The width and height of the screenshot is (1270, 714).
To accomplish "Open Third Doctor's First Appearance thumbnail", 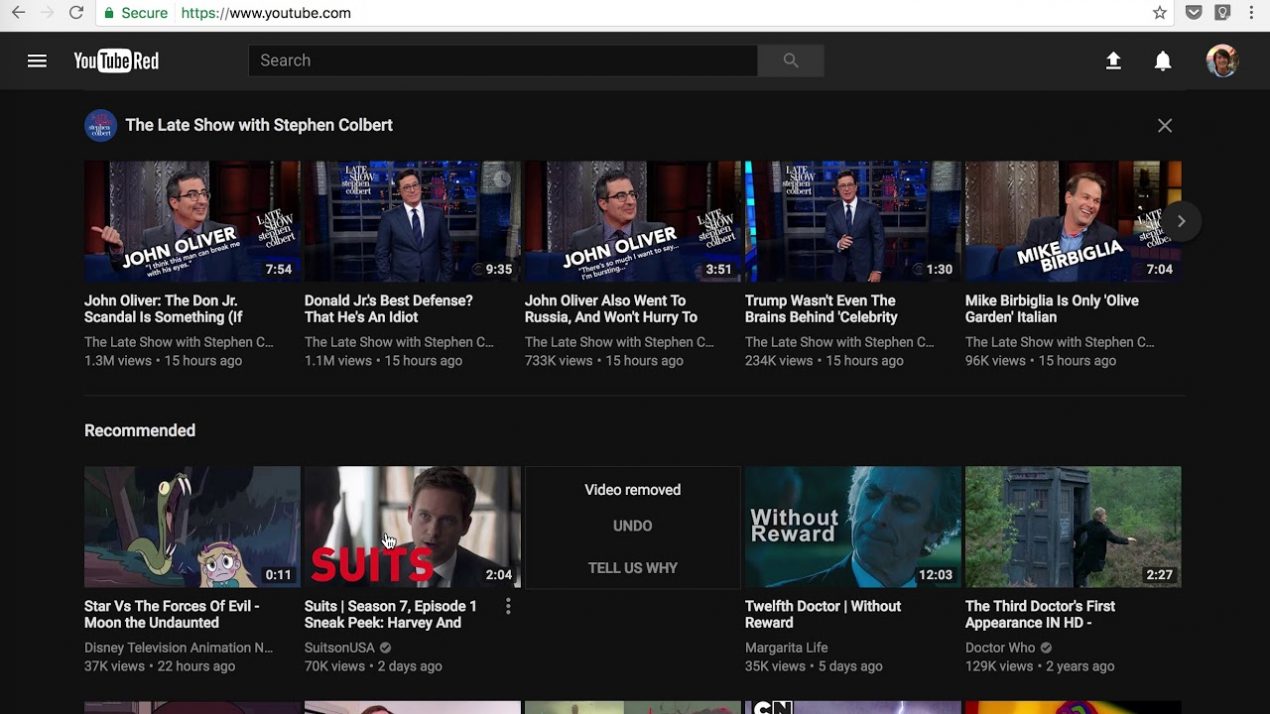I will (1073, 527).
